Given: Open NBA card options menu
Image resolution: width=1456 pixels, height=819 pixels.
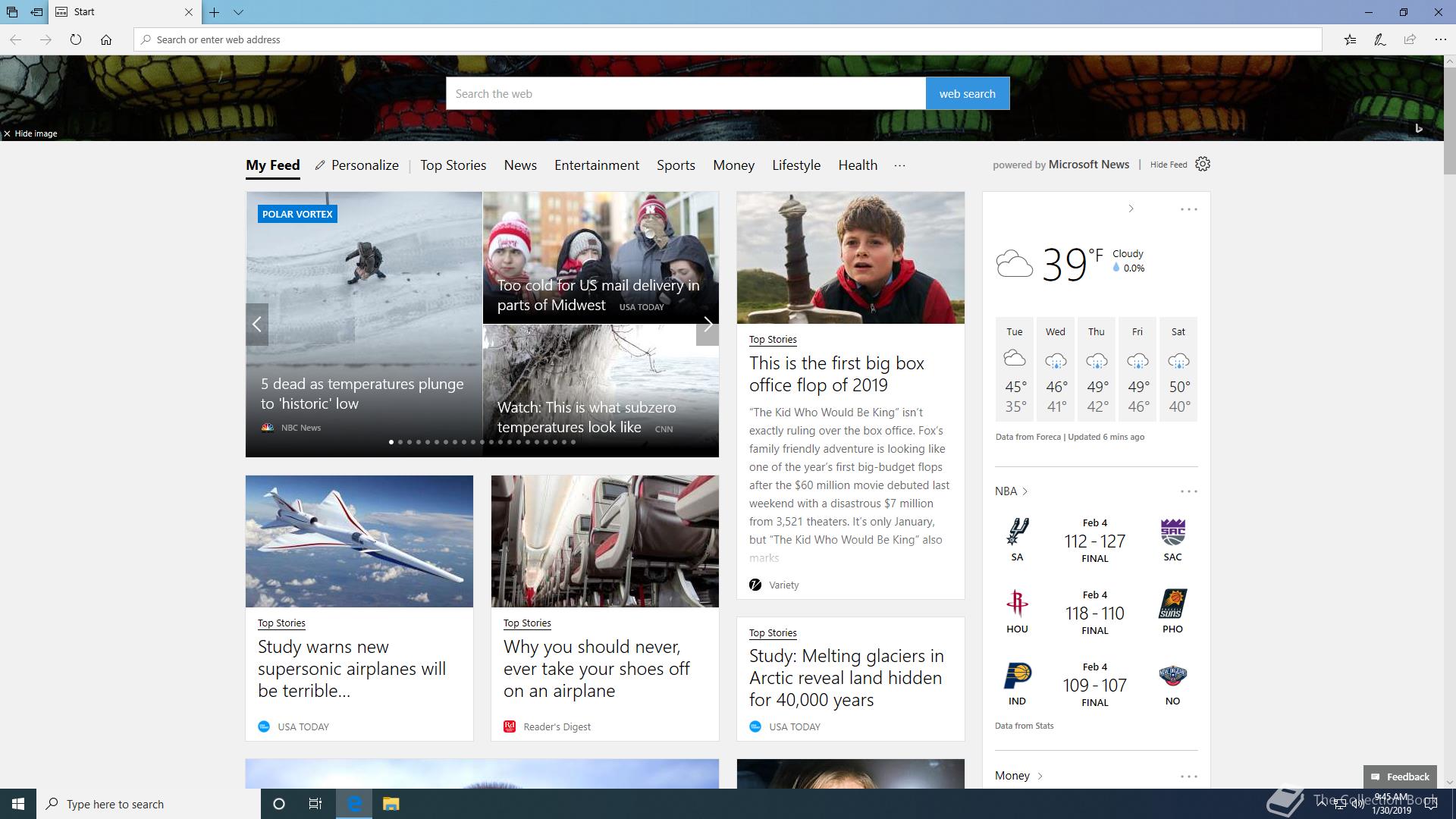Looking at the screenshot, I should coord(1188,491).
